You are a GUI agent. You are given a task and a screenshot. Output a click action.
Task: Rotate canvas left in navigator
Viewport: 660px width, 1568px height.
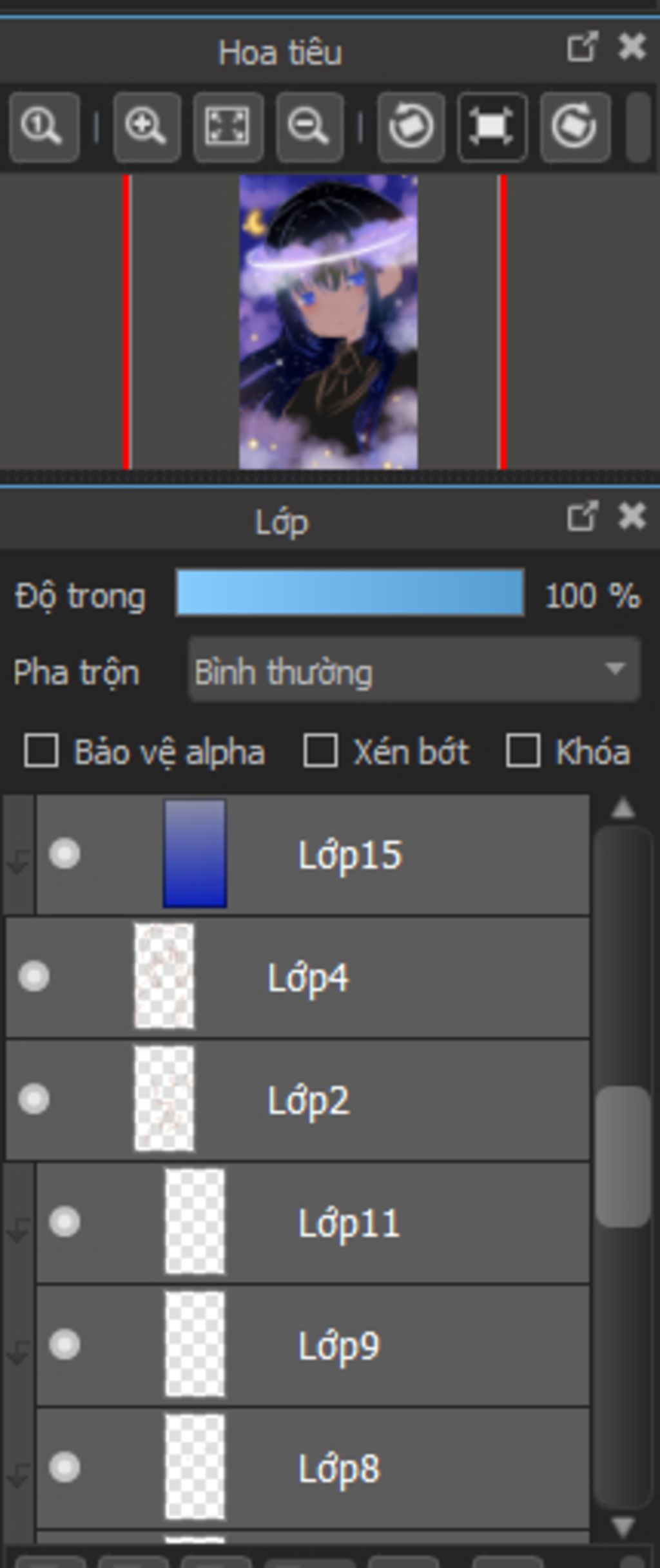coord(411,127)
